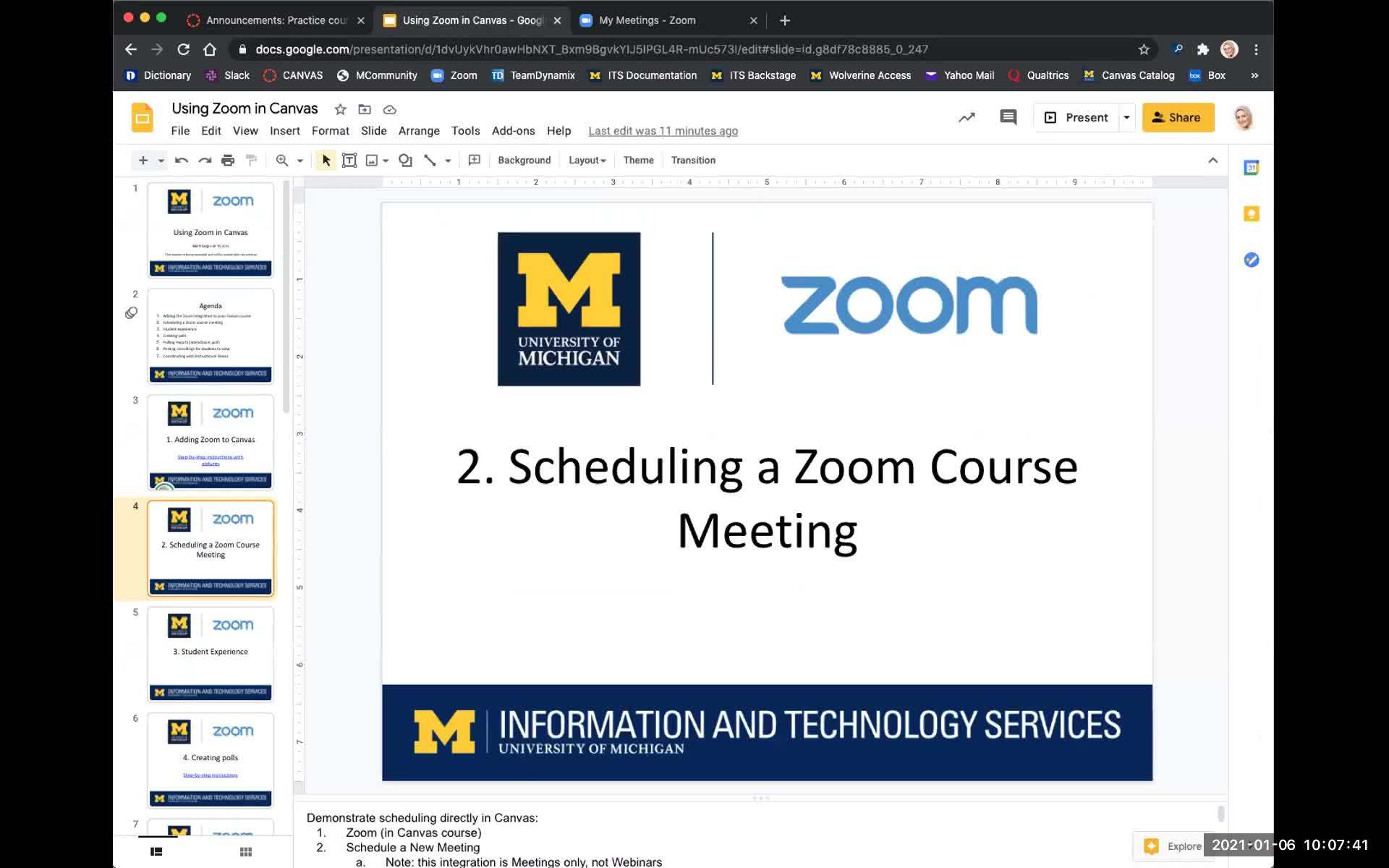The width and height of the screenshot is (1389, 868).
Task: Open the Google Tasks side panel
Action: pyautogui.click(x=1252, y=260)
